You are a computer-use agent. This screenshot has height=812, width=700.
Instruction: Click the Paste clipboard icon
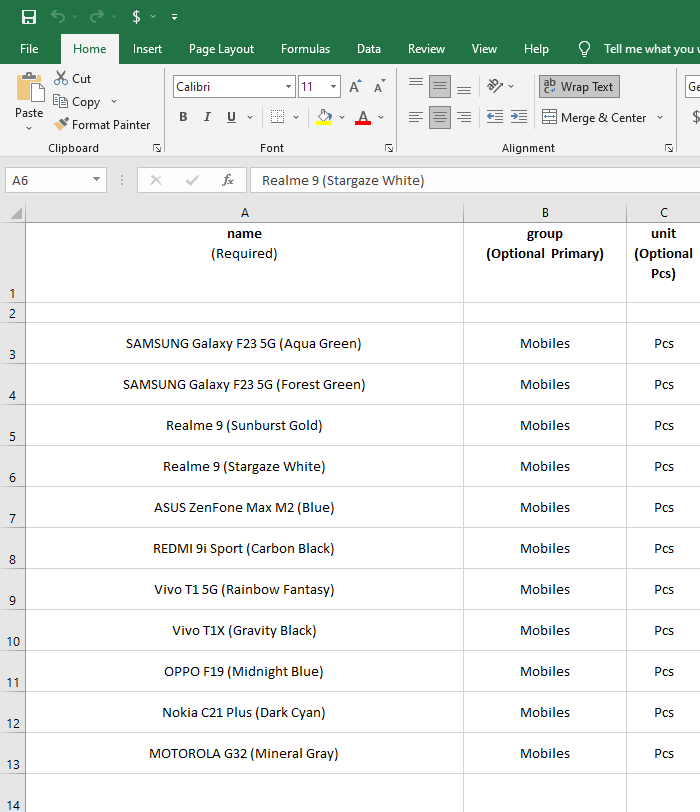coord(30,87)
